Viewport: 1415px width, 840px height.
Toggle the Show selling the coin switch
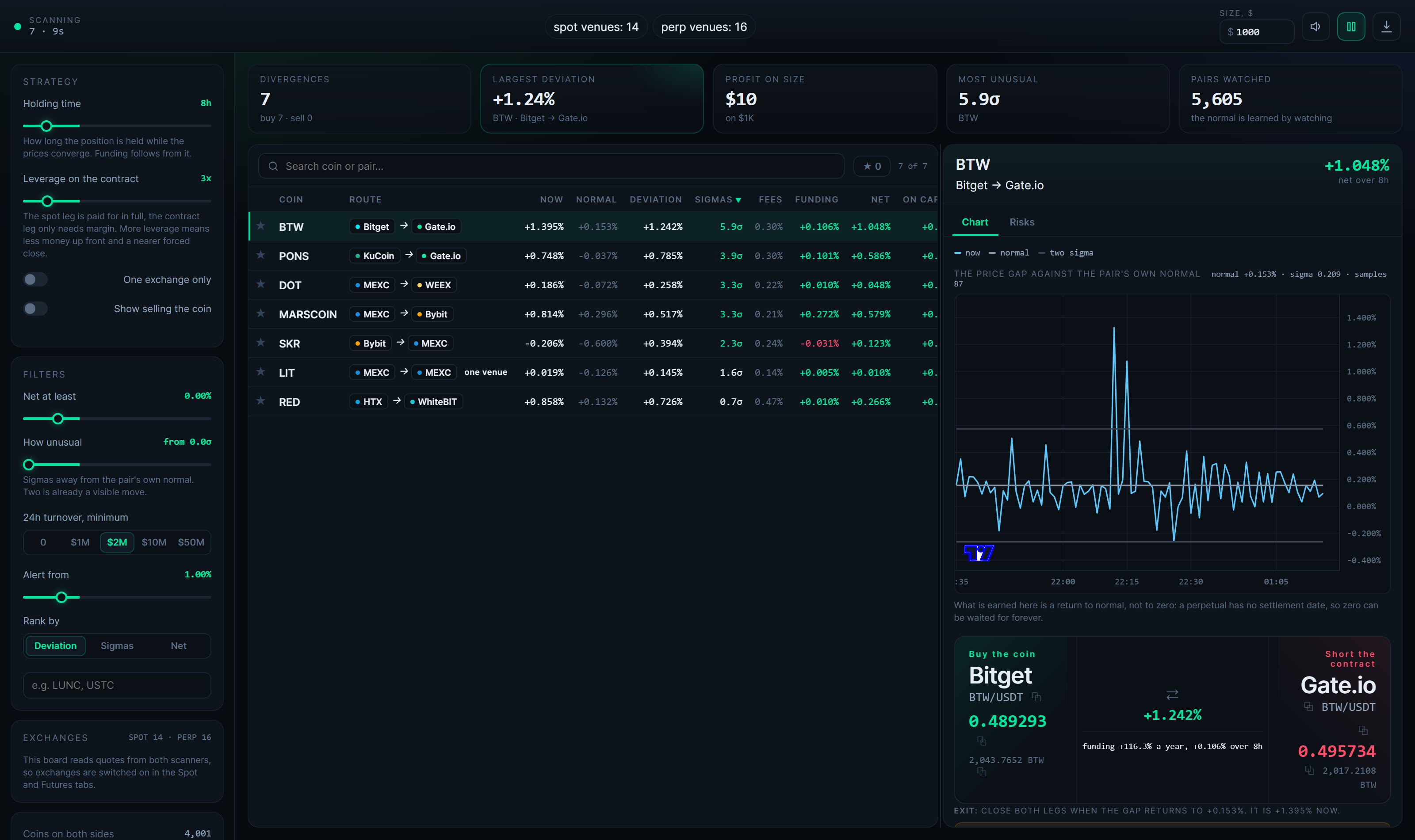(x=35, y=309)
